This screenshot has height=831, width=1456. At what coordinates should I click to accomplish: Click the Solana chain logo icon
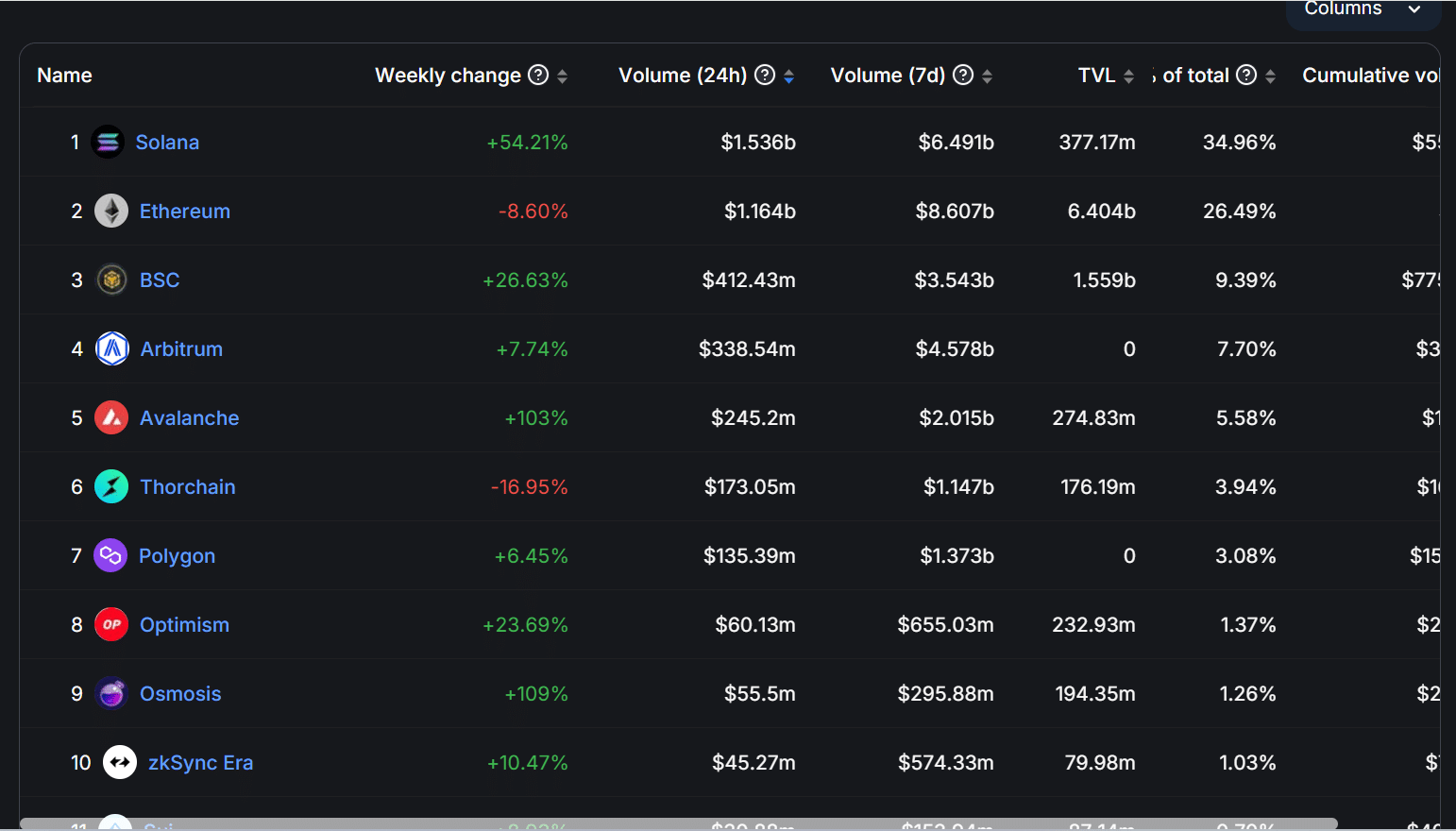pyautogui.click(x=108, y=142)
